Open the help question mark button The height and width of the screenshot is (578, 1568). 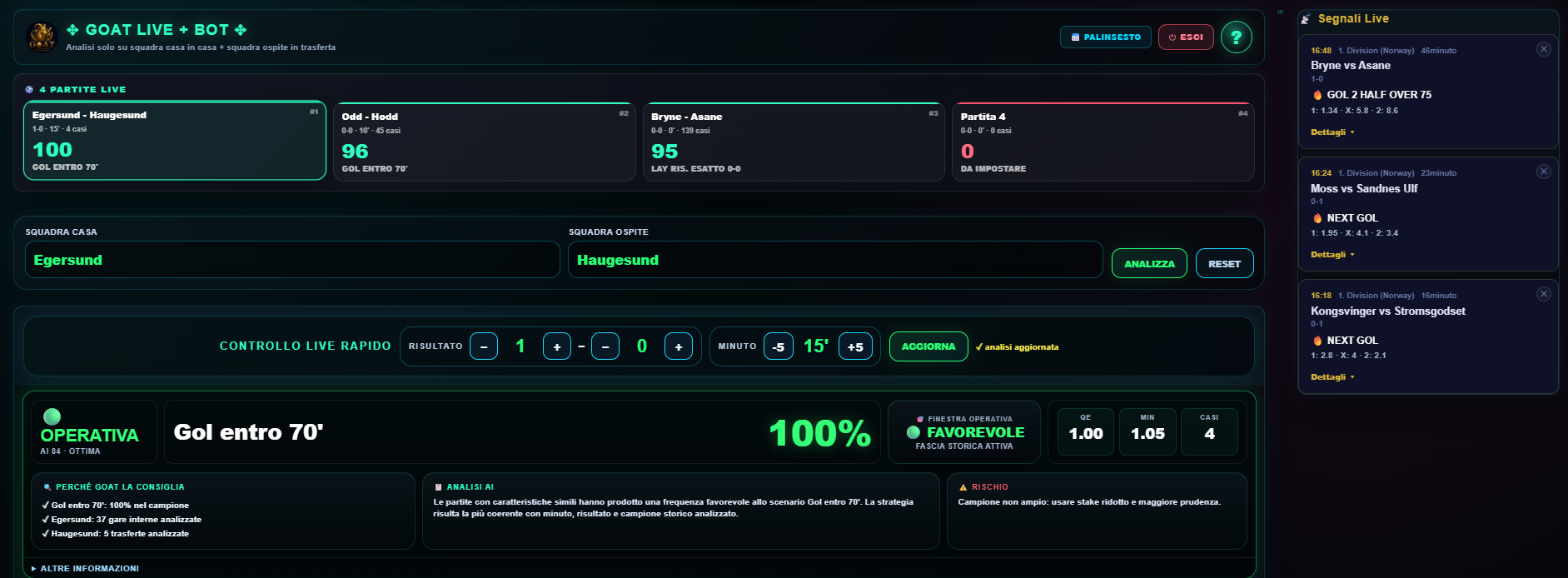1237,37
